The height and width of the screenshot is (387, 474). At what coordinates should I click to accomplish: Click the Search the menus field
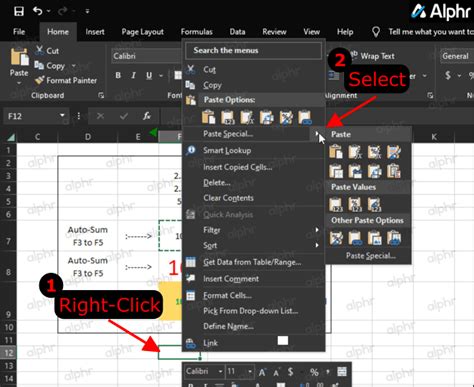pyautogui.click(x=253, y=50)
